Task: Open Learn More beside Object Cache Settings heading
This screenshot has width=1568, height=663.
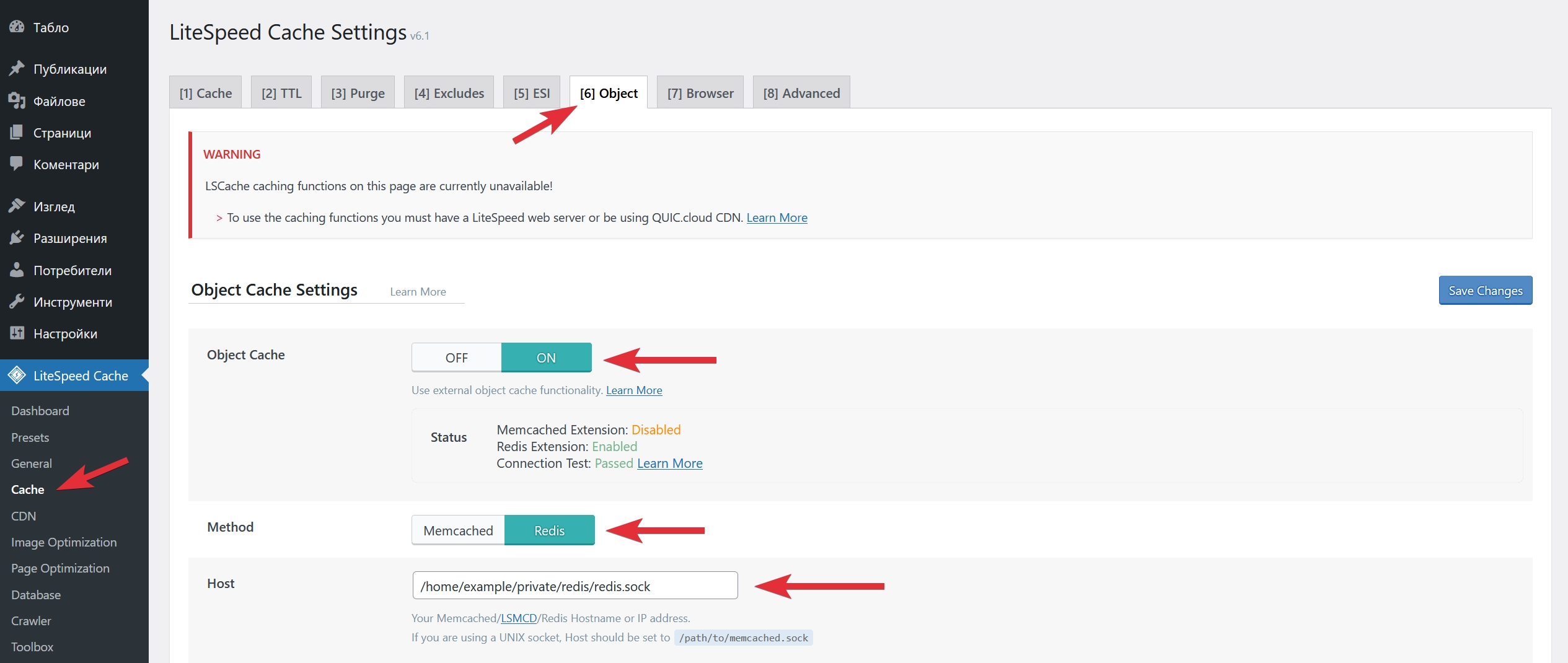Action: [418, 292]
